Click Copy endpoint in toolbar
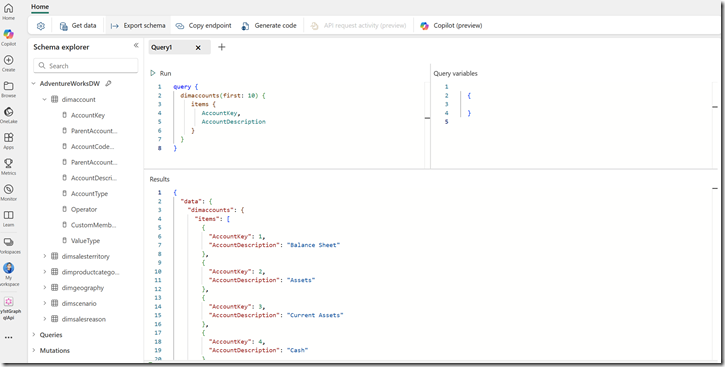The height and width of the screenshot is (367, 725). click(x=203, y=26)
